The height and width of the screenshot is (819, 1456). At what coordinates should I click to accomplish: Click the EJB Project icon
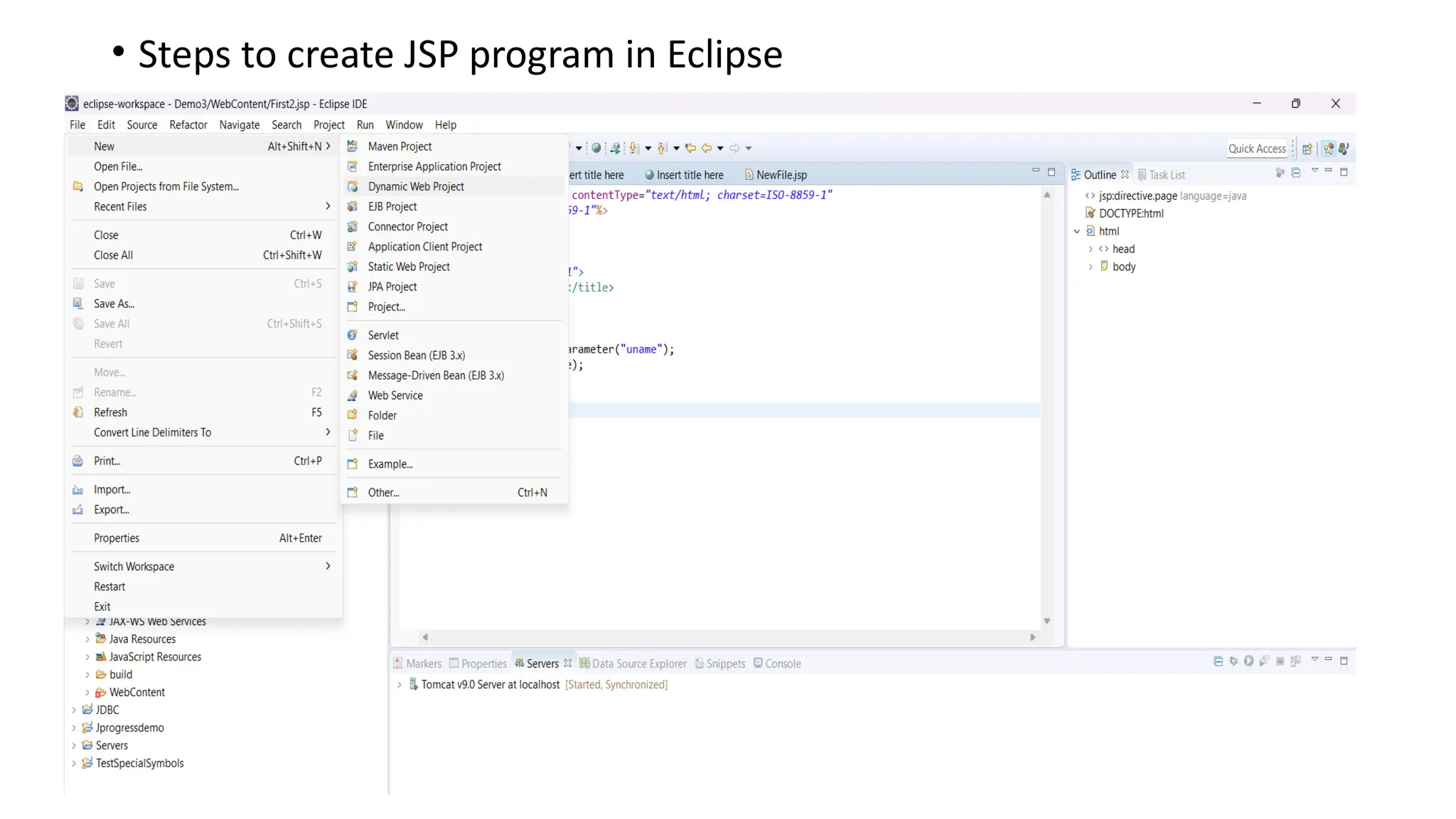click(x=353, y=206)
